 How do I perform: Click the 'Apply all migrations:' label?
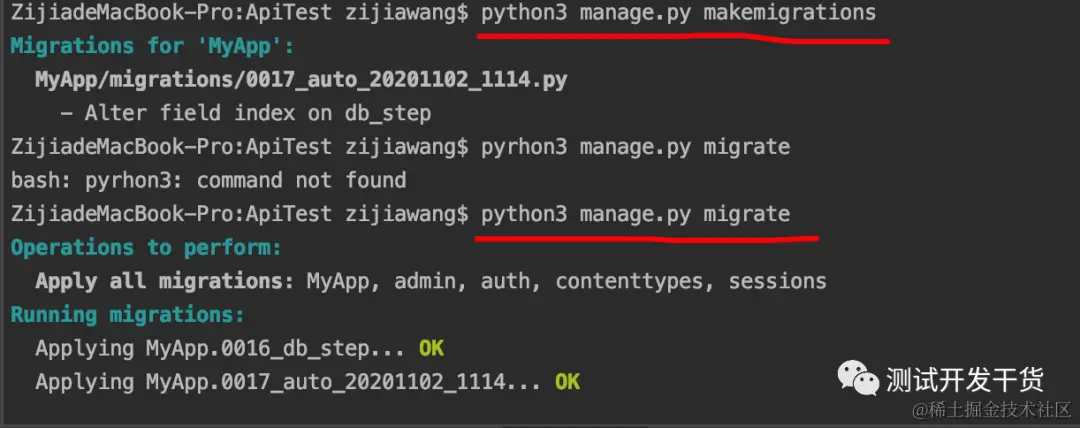(x=165, y=281)
